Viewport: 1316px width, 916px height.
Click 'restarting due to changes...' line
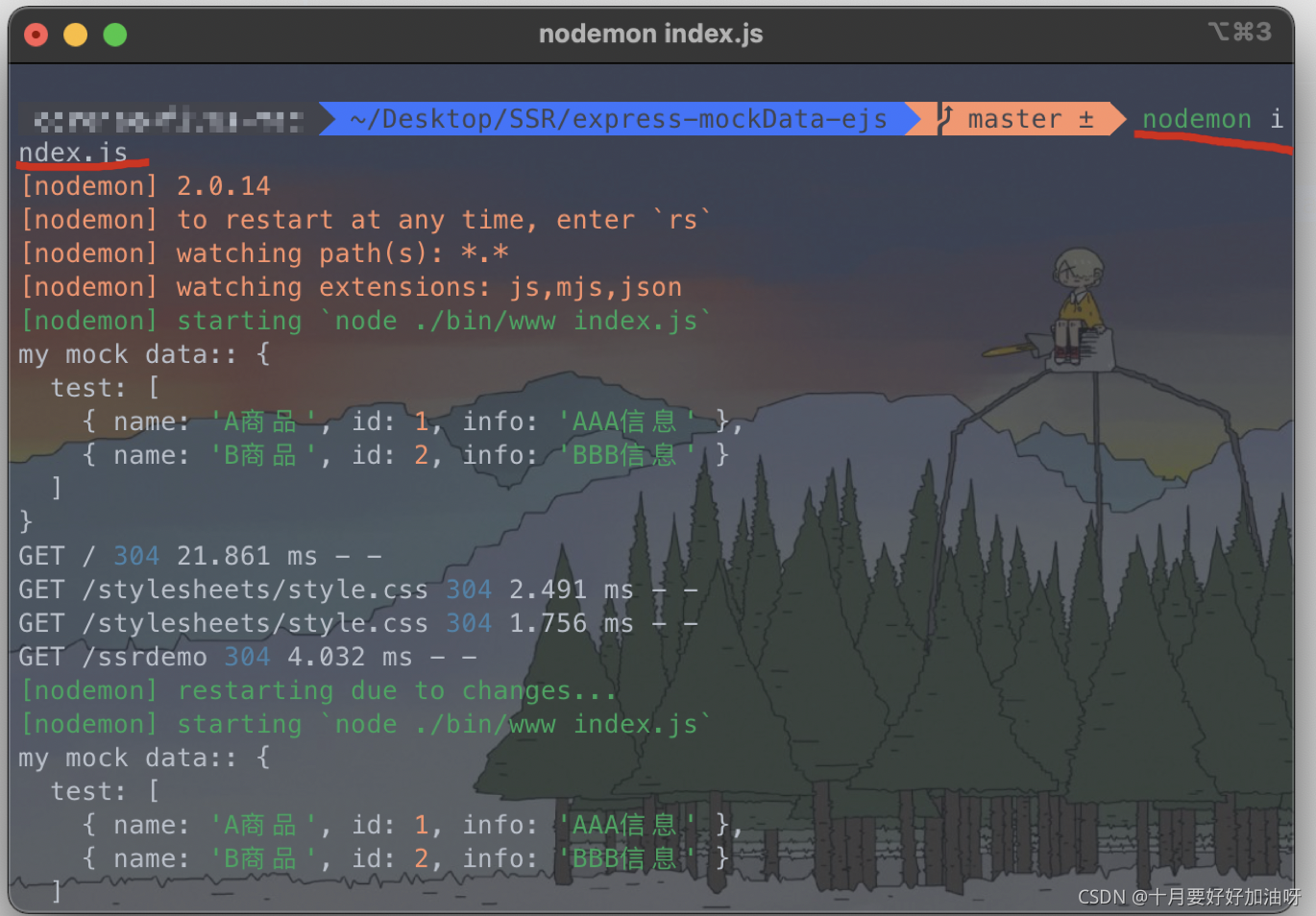(x=318, y=690)
